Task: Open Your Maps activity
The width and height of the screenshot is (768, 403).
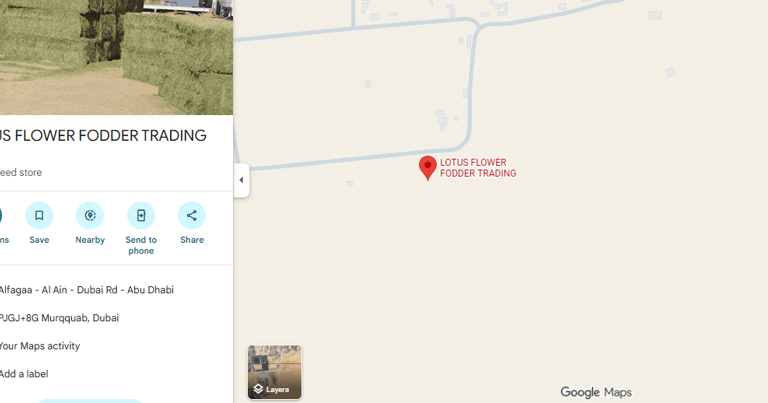Action: (40, 346)
